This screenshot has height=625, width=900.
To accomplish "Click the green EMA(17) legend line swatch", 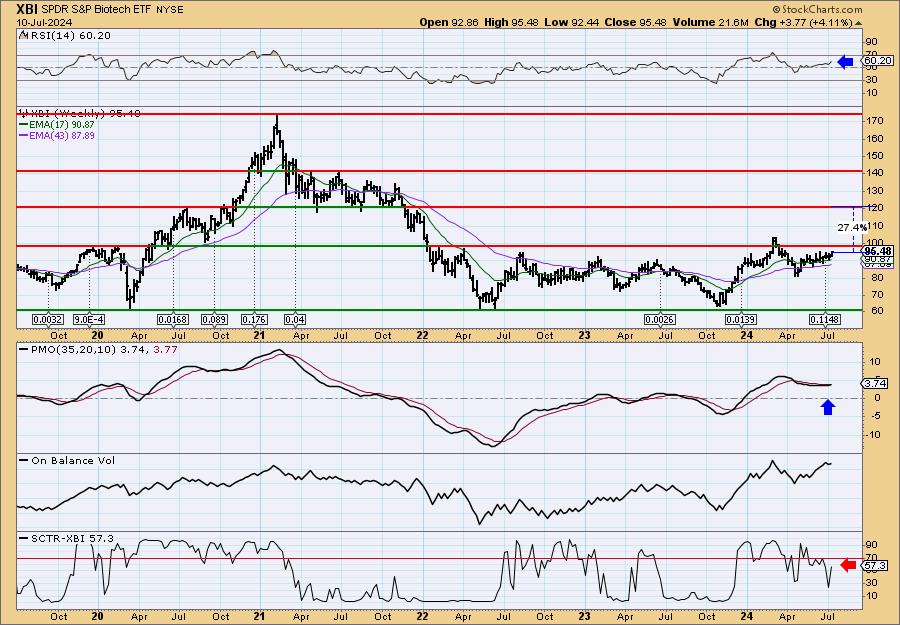I will pyautogui.click(x=23, y=125).
